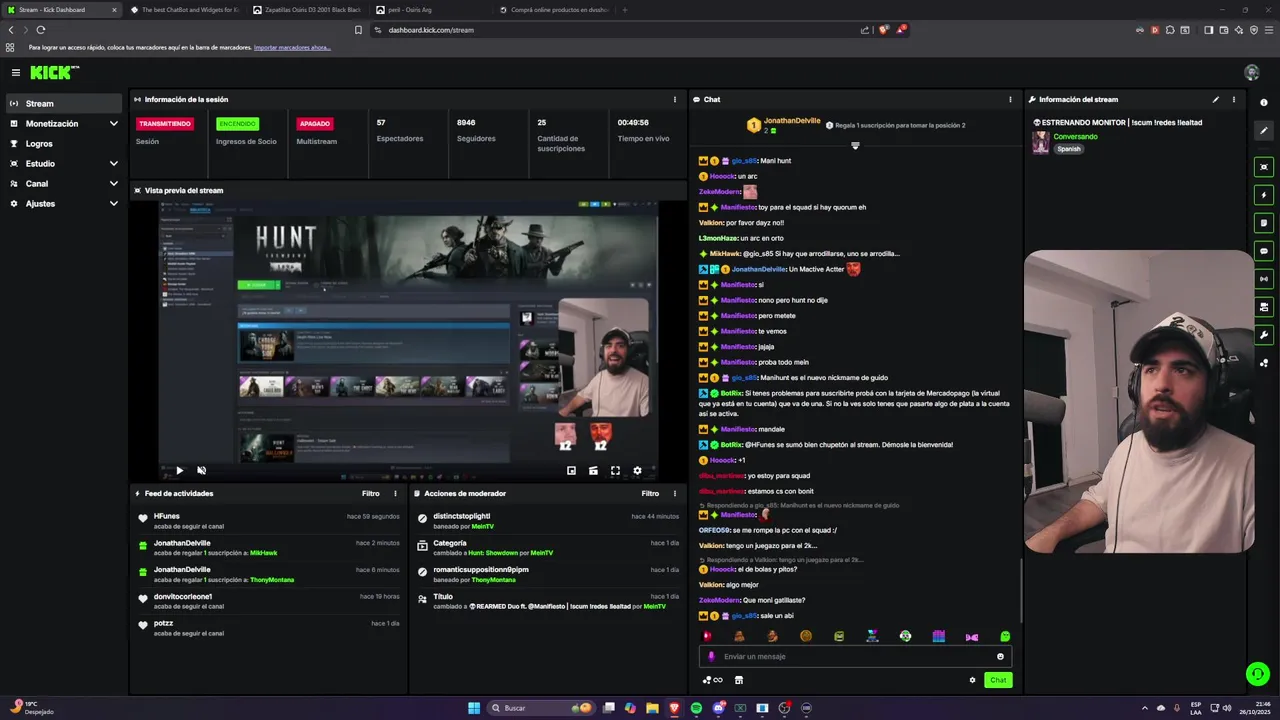Image resolution: width=1280 pixels, height=720 pixels.
Task: Toggle the camera widget in right toolbar
Action: point(1264,307)
